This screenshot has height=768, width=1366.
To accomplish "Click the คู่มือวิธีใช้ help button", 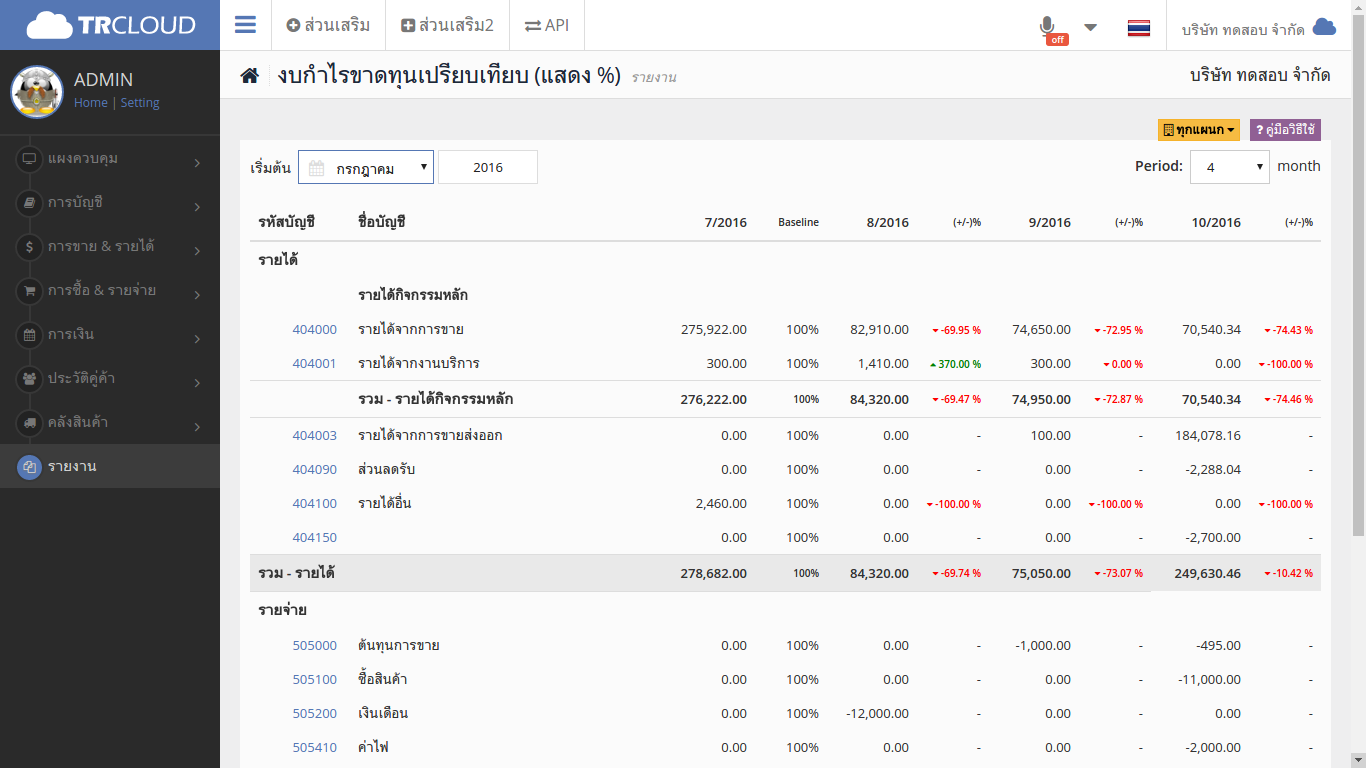I will click(1286, 130).
